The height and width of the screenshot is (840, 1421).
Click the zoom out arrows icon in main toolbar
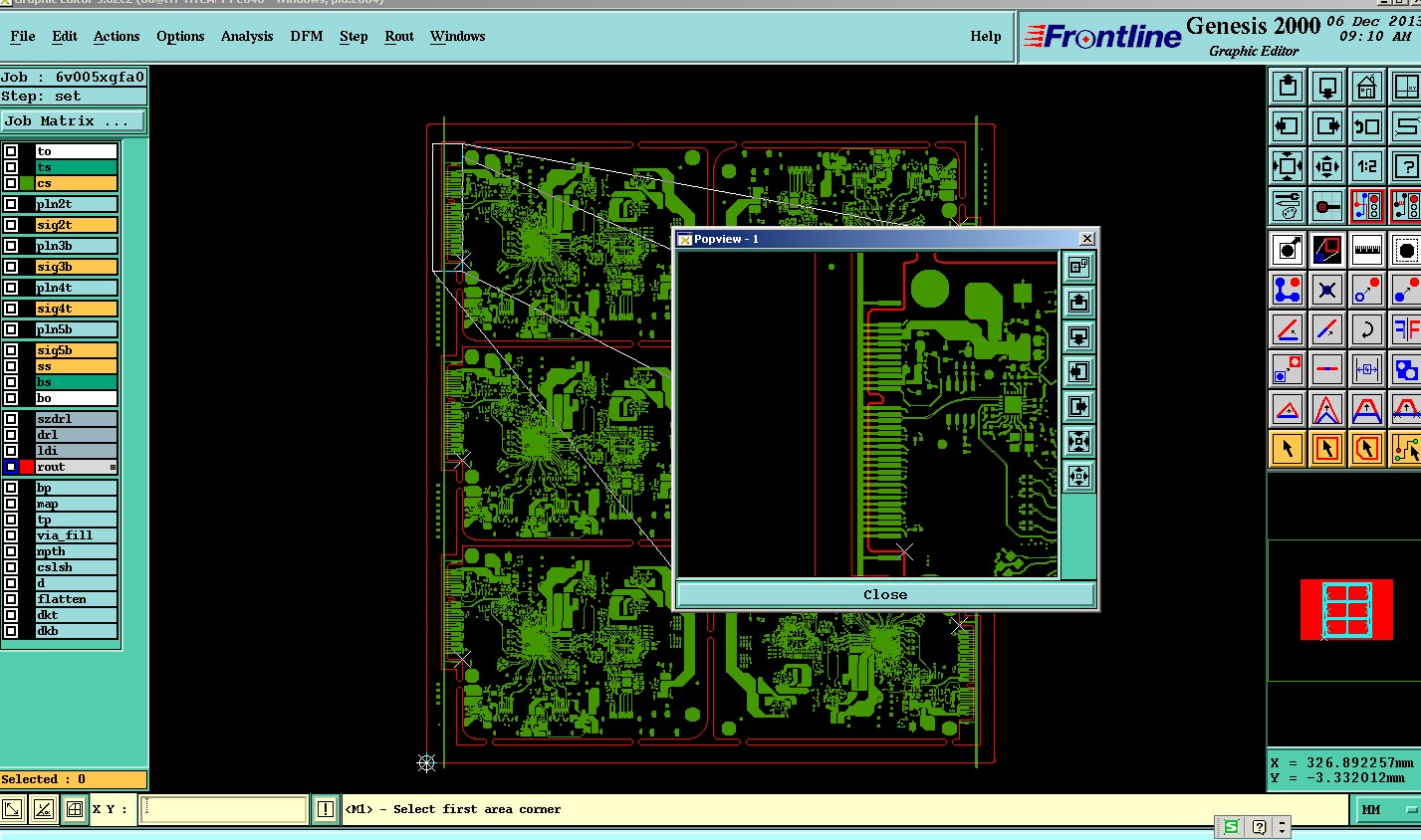(1288, 166)
